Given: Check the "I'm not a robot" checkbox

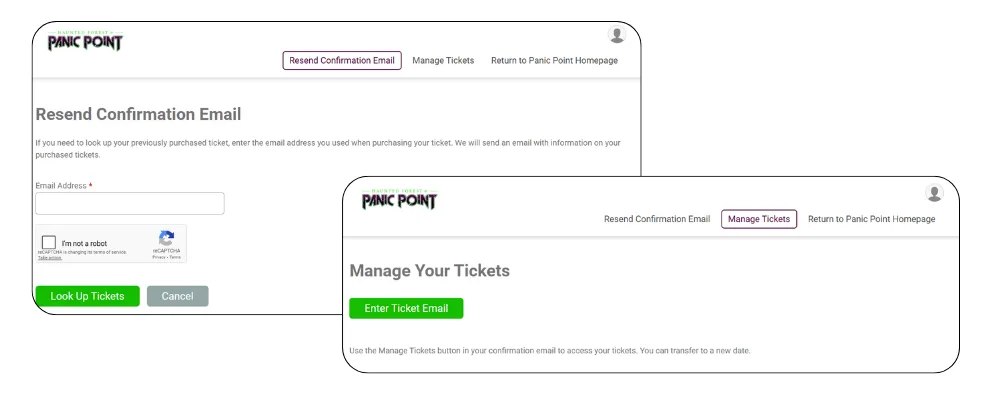Looking at the screenshot, I should pos(49,242).
